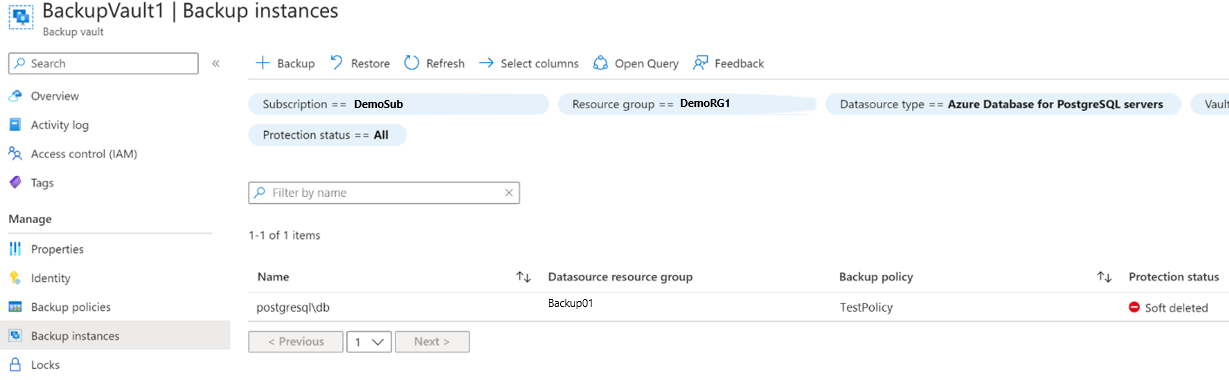Refresh the backup instances list

click(x=434, y=63)
